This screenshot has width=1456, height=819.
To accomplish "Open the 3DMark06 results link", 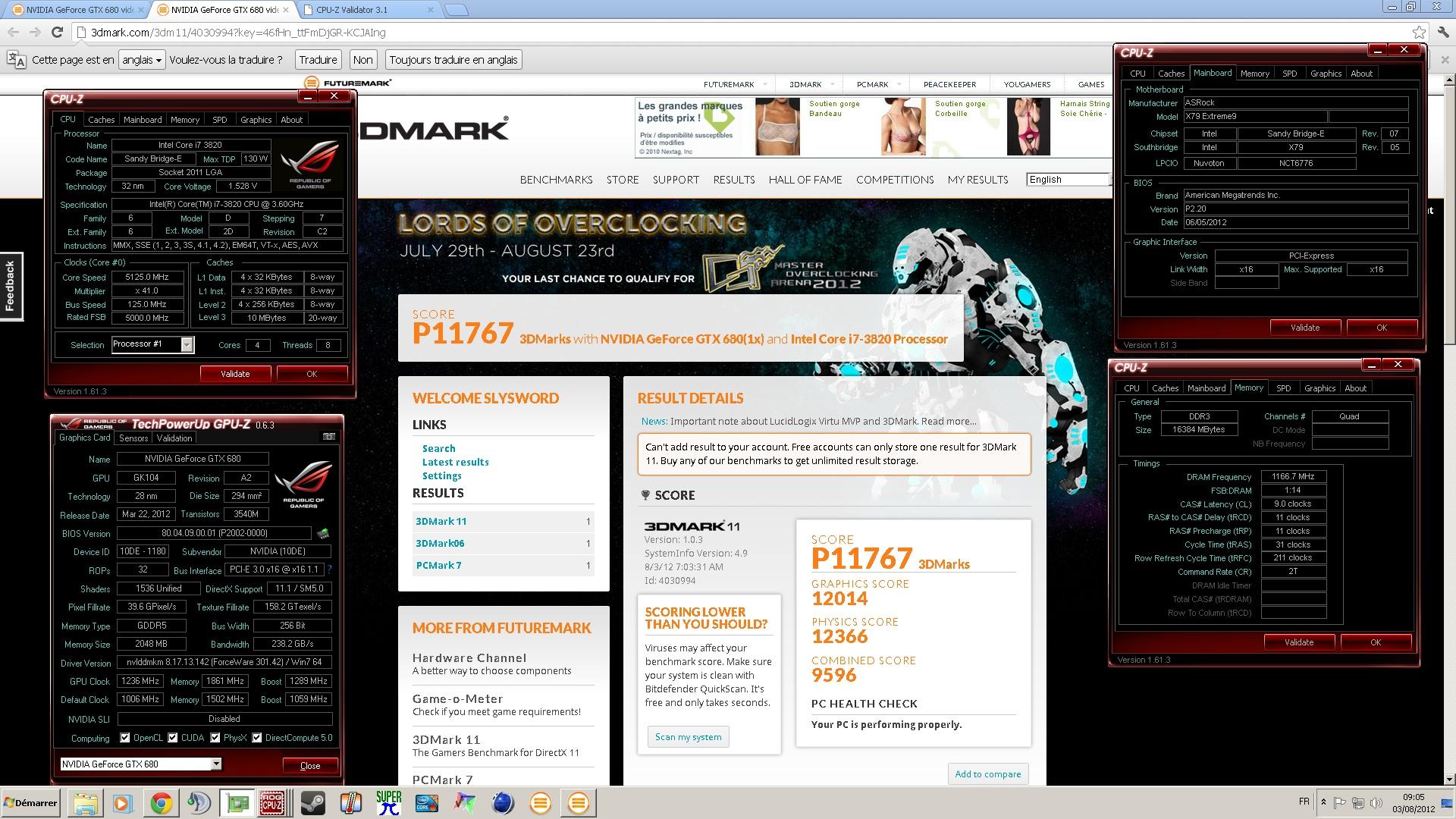I will coord(440,543).
